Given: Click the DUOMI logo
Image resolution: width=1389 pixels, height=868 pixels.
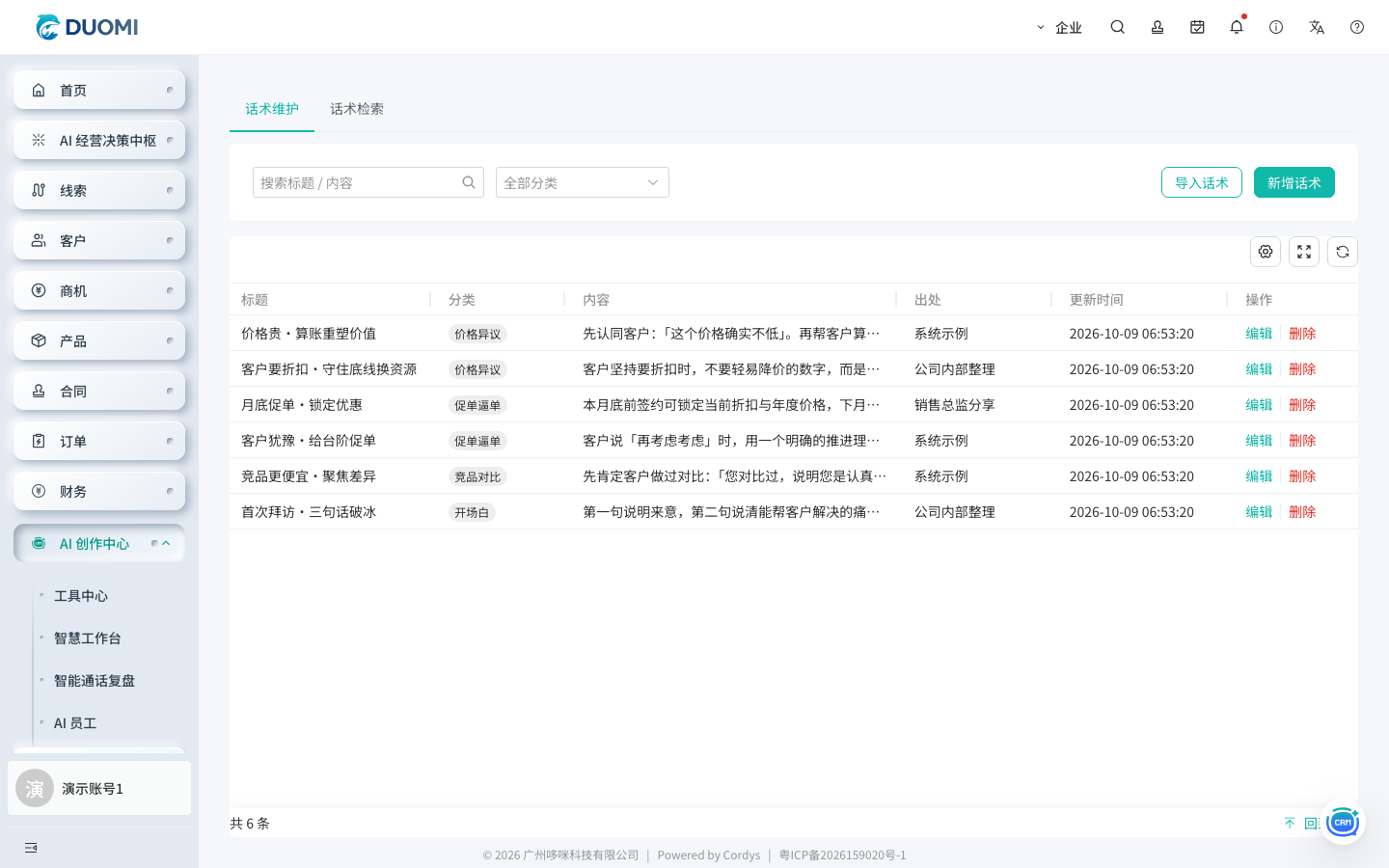Looking at the screenshot, I should [x=87, y=27].
